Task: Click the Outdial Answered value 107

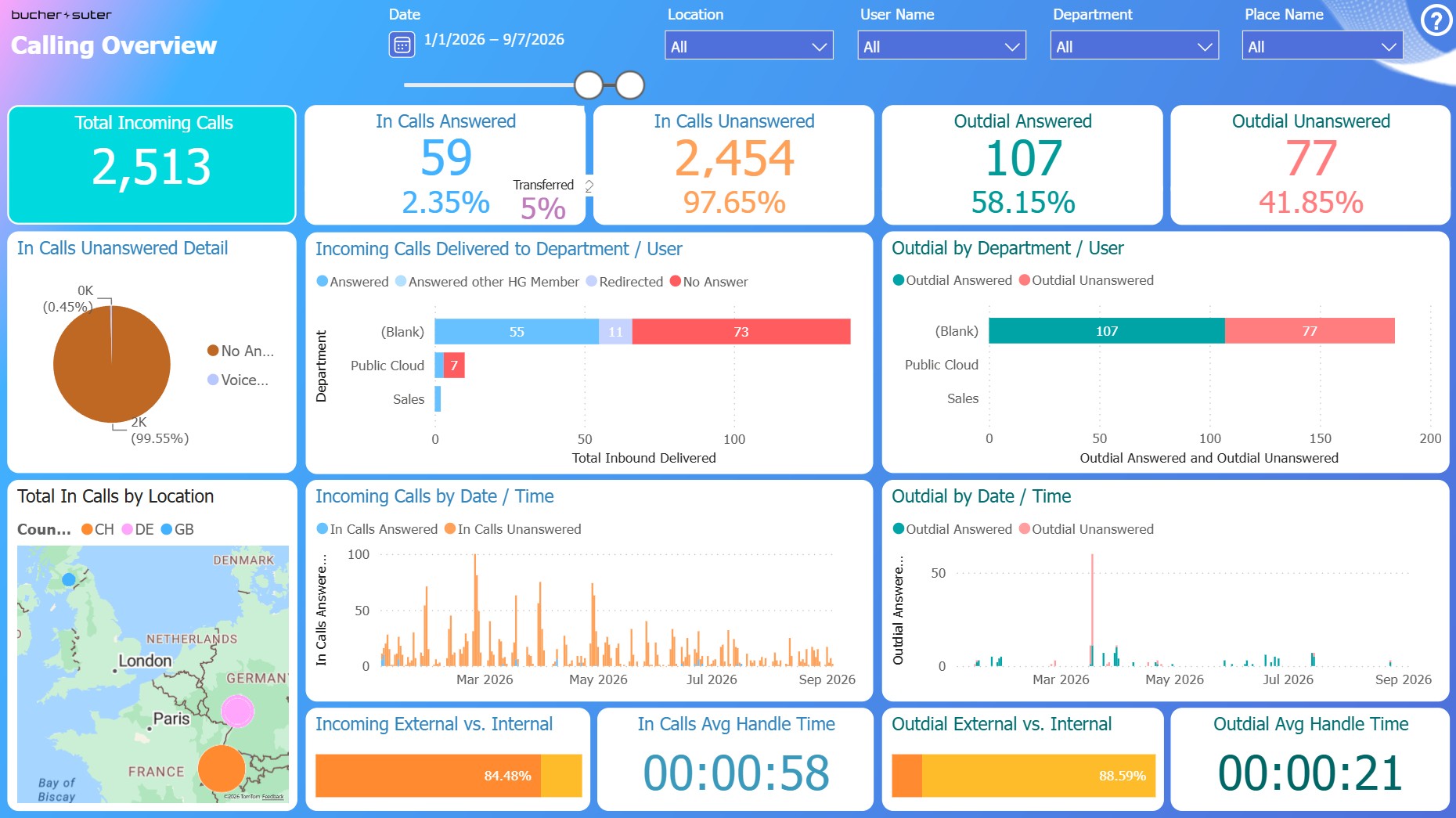Action: 1023,157
